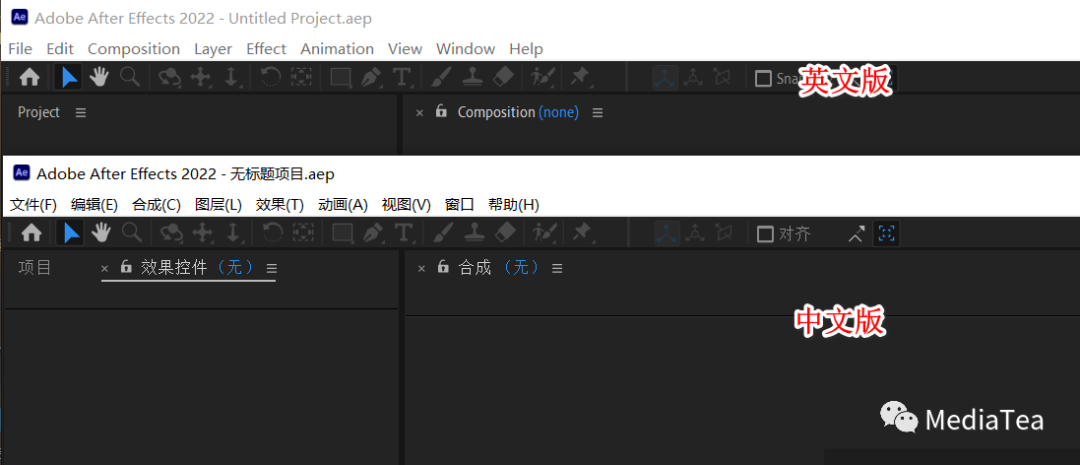Select Pan Behind anchor tool in English version
This screenshot has height=465, width=1080.
(x=301, y=78)
